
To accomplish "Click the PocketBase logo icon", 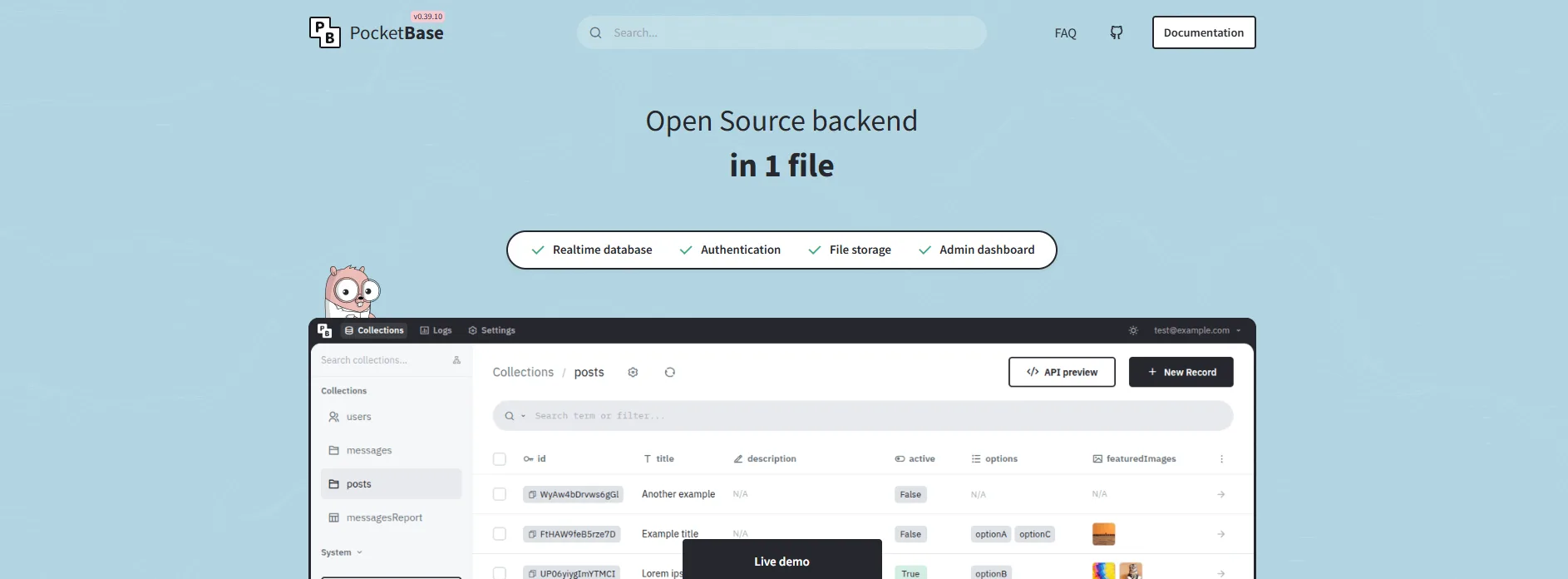I will 325,32.
